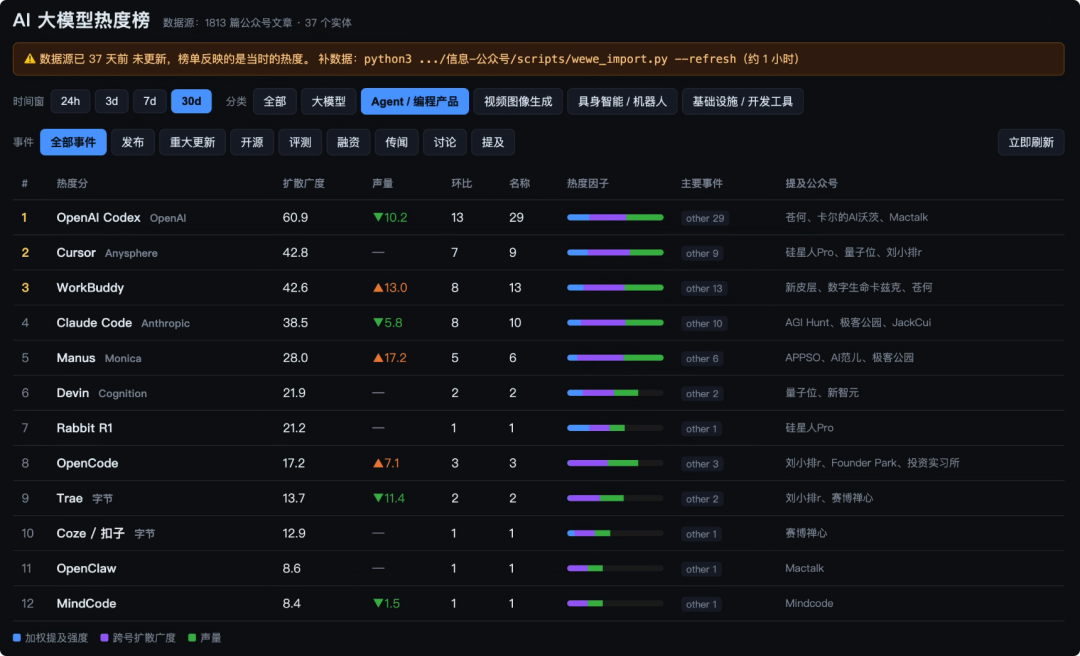Click the ▲17.2 change indicator for Manus

click(390, 358)
